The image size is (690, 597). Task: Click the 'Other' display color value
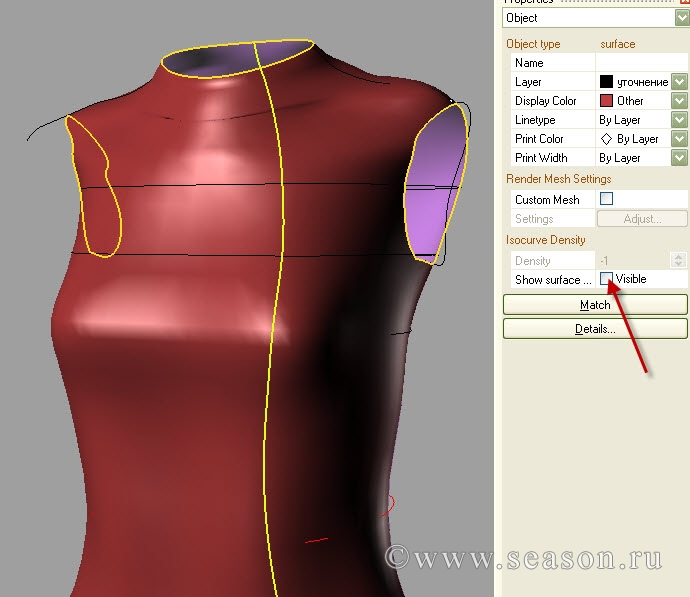(x=630, y=101)
